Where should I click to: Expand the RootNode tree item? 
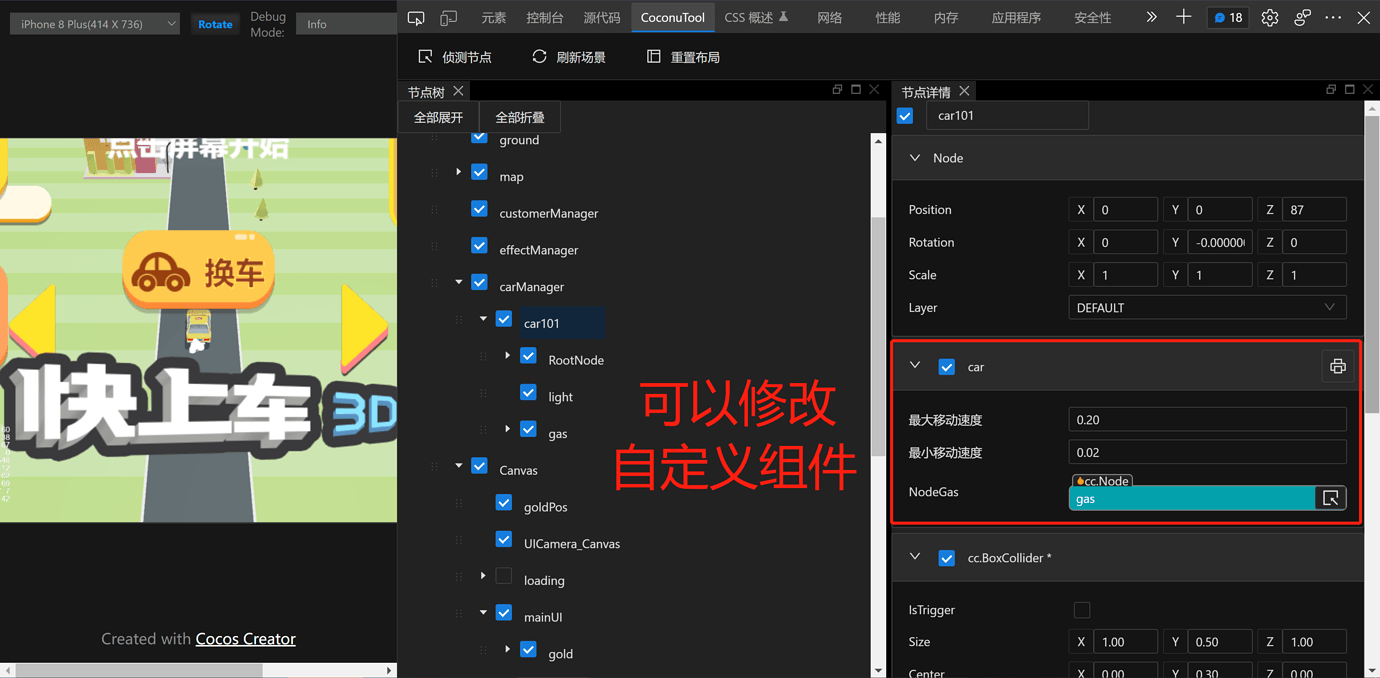pyautogui.click(x=508, y=357)
